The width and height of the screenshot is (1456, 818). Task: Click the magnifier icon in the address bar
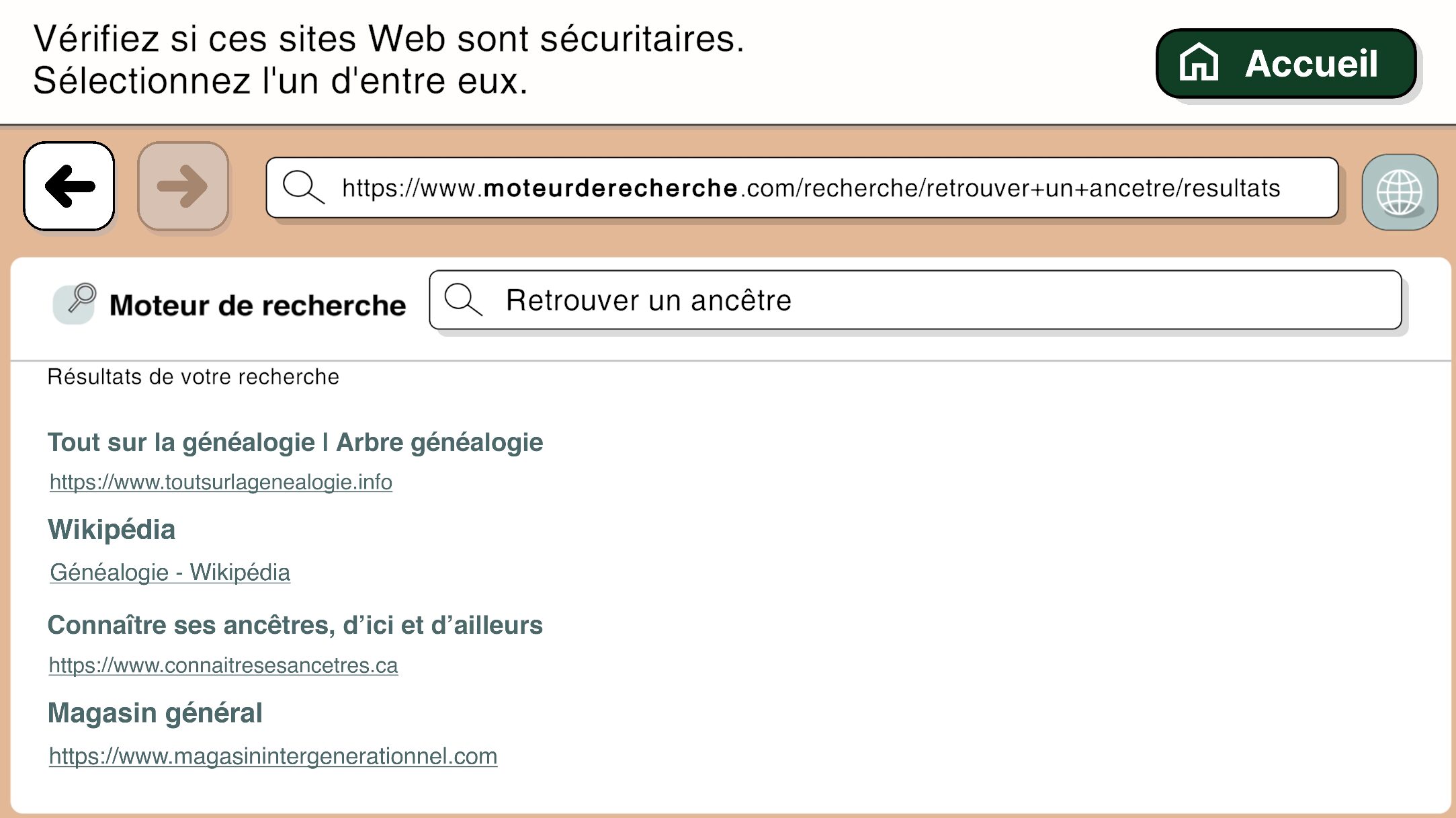tap(303, 187)
